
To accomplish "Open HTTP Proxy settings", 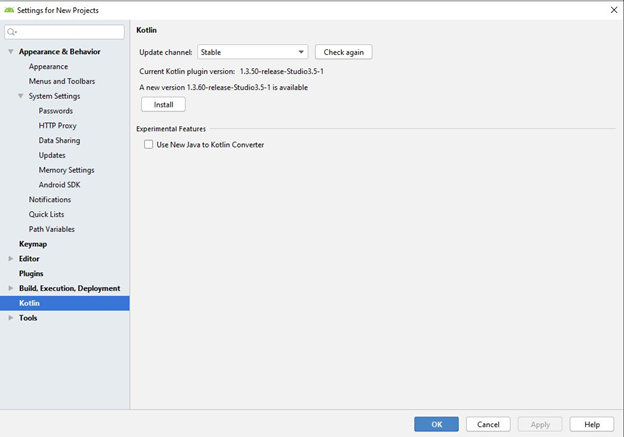I will 57,125.
